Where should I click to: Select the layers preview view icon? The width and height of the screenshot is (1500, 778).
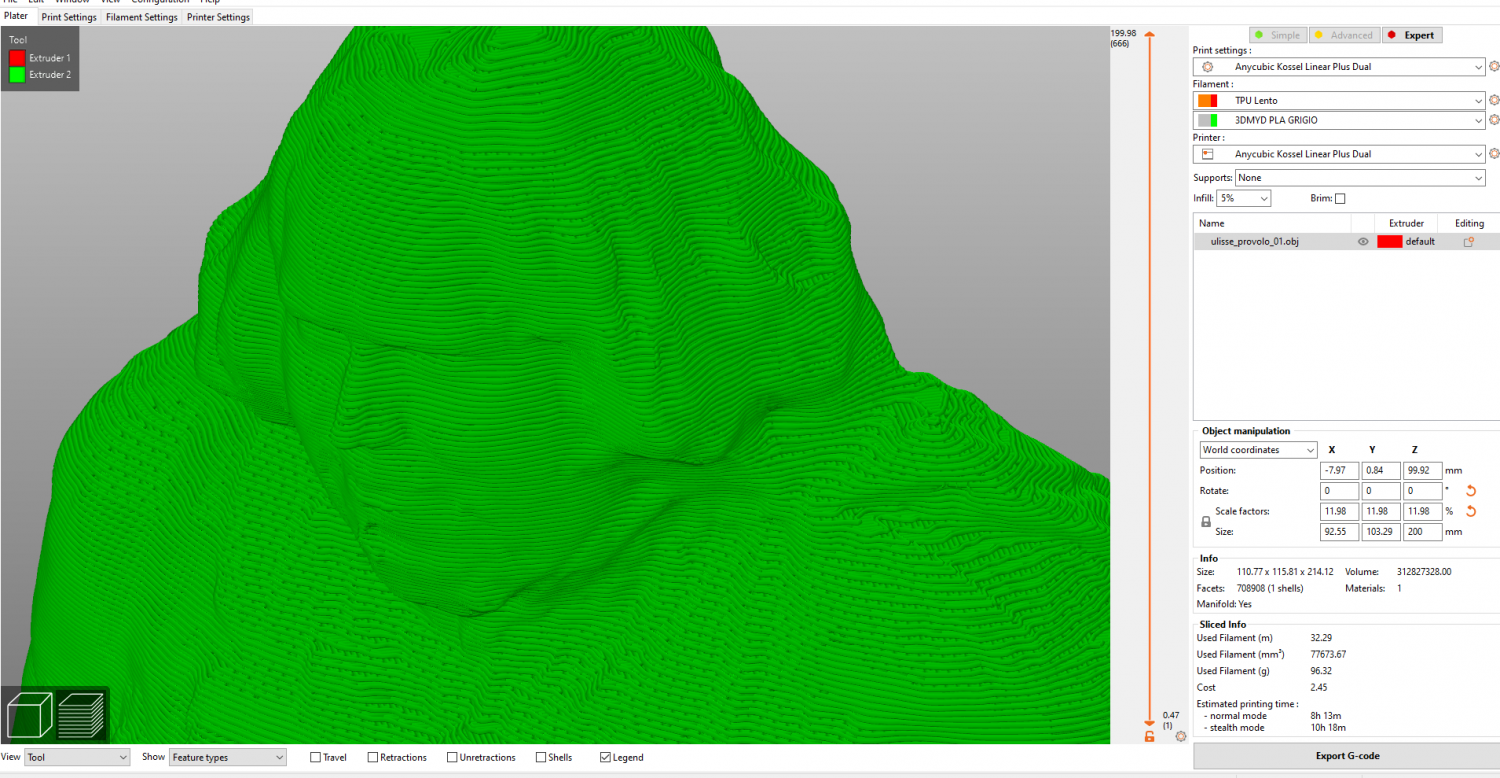click(x=81, y=715)
